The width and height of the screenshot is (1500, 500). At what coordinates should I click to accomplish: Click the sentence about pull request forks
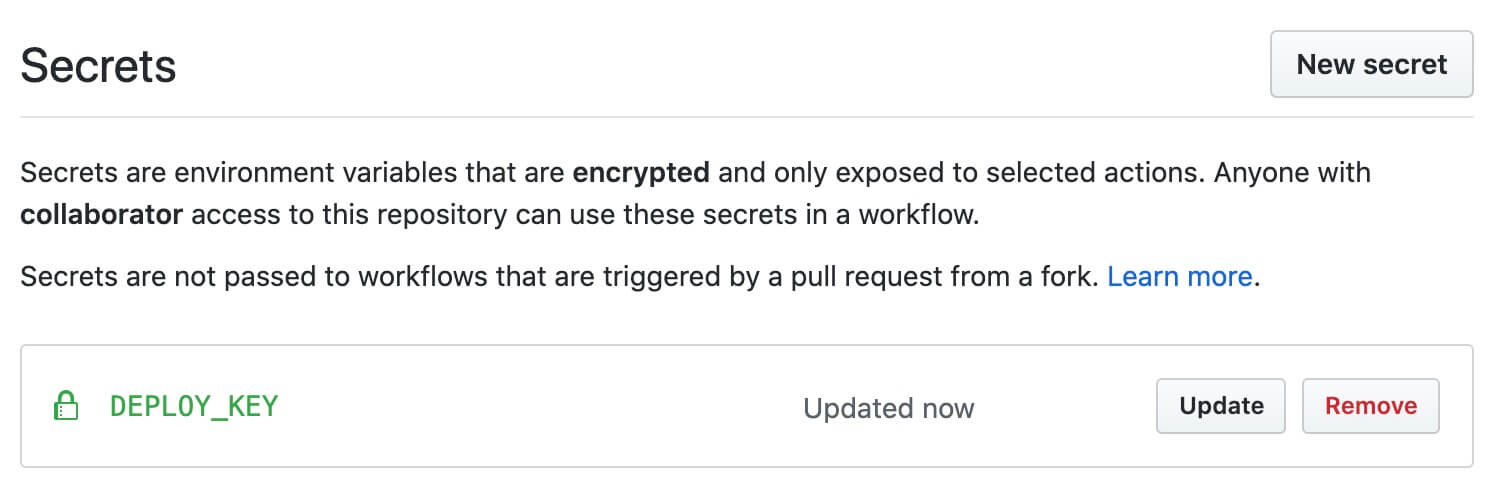pos(560,276)
